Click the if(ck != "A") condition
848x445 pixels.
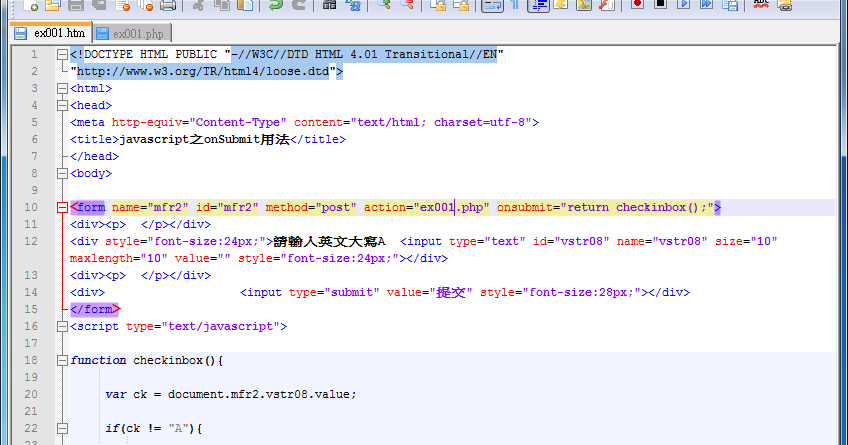tap(150, 429)
